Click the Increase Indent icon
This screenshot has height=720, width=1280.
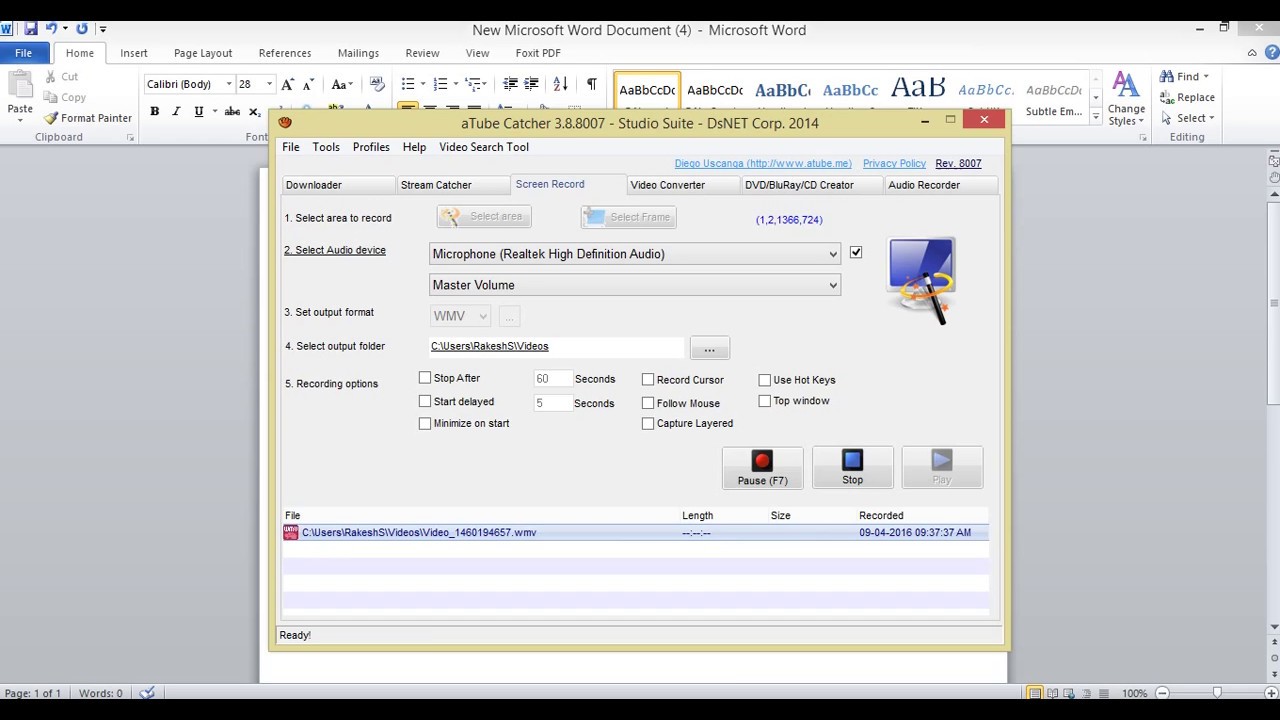(531, 85)
